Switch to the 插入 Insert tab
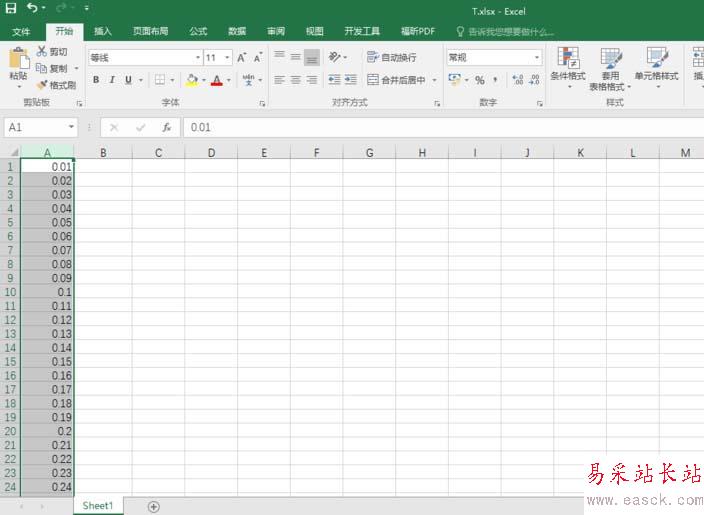Image resolution: width=704 pixels, height=515 pixels. click(103, 31)
